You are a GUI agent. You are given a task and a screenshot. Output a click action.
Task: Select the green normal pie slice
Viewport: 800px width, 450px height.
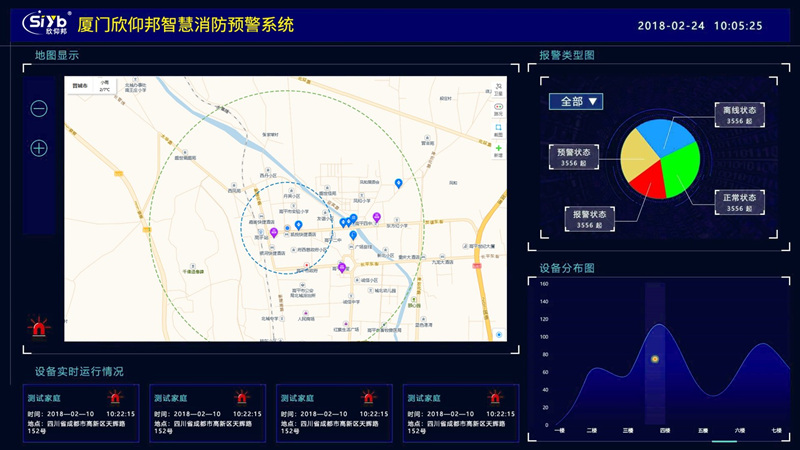tap(683, 171)
